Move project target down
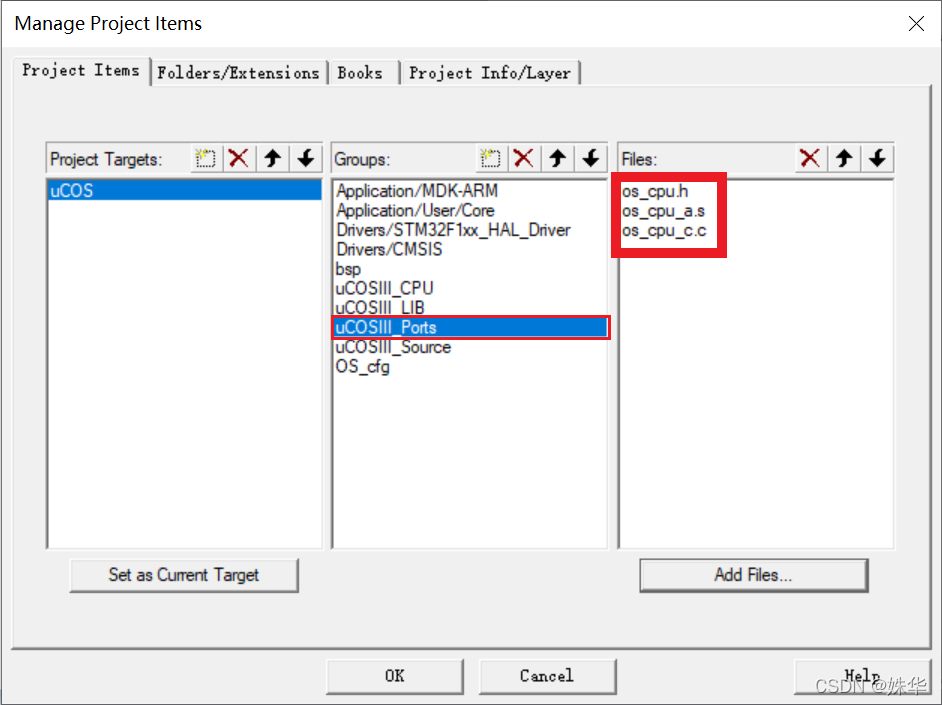This screenshot has width=942, height=705. tap(306, 159)
